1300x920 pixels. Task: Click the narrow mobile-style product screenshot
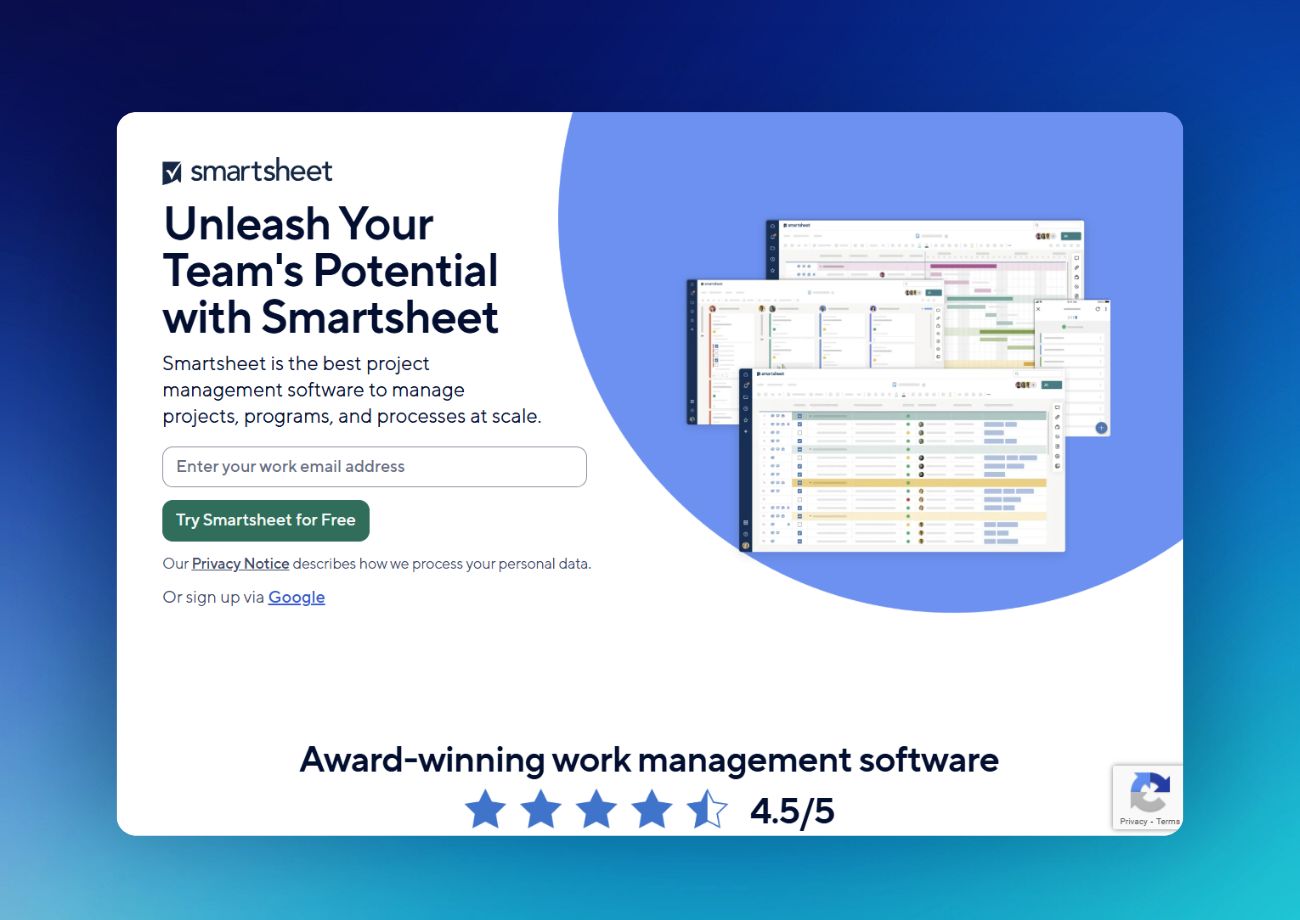tap(1072, 367)
